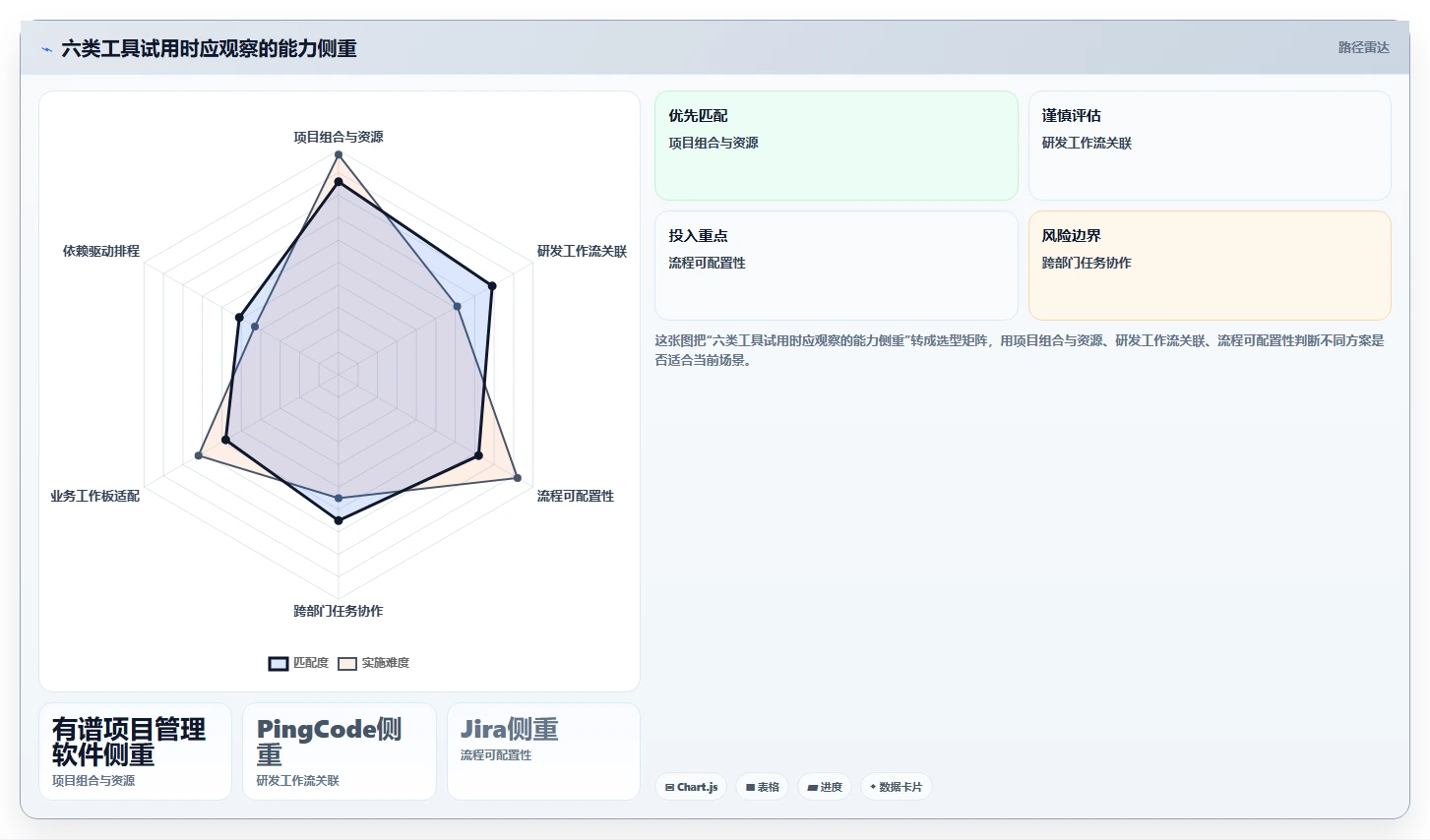
Task: Click 跨部门任务协作 text in 风险边界 card
Action: tap(1087, 263)
